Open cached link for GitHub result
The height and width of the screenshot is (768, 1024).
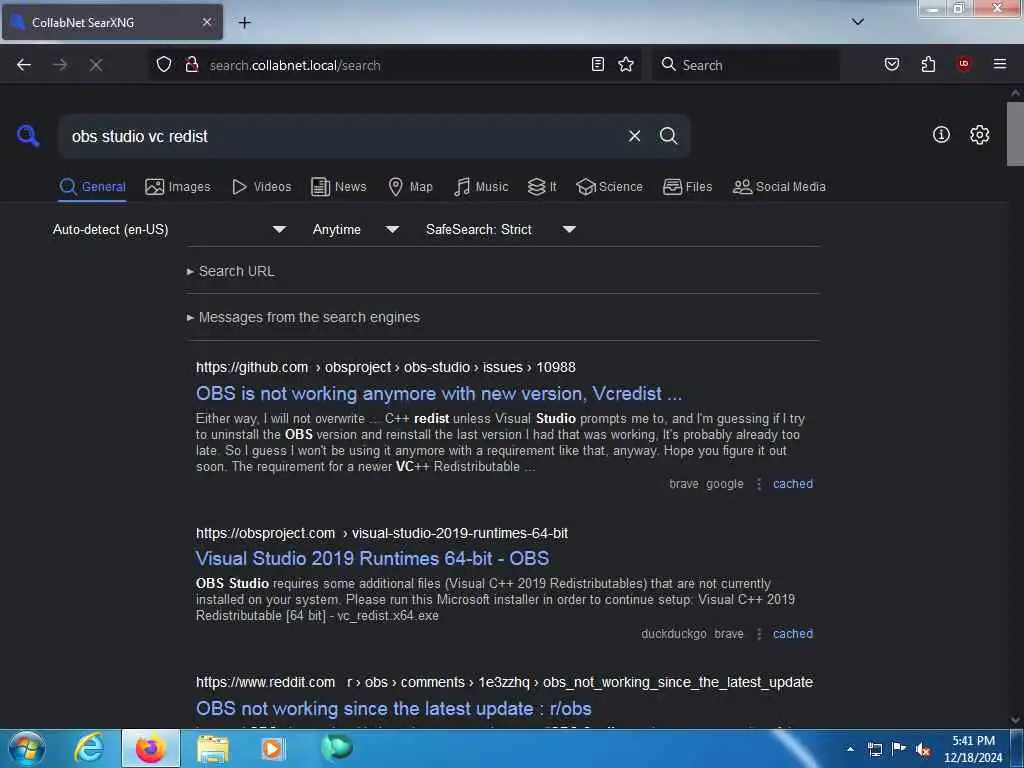coord(793,484)
